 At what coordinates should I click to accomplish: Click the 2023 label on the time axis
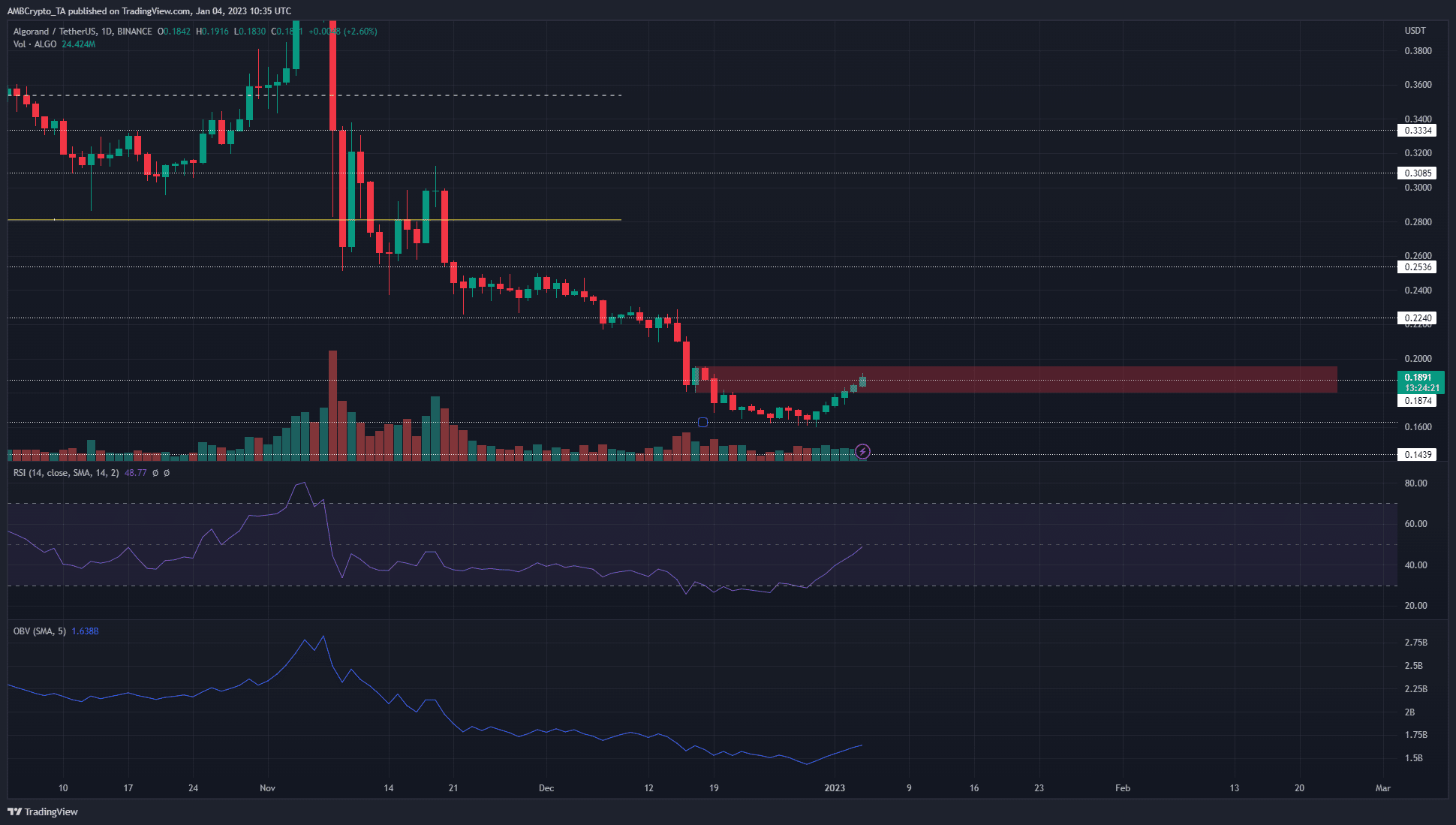835,788
